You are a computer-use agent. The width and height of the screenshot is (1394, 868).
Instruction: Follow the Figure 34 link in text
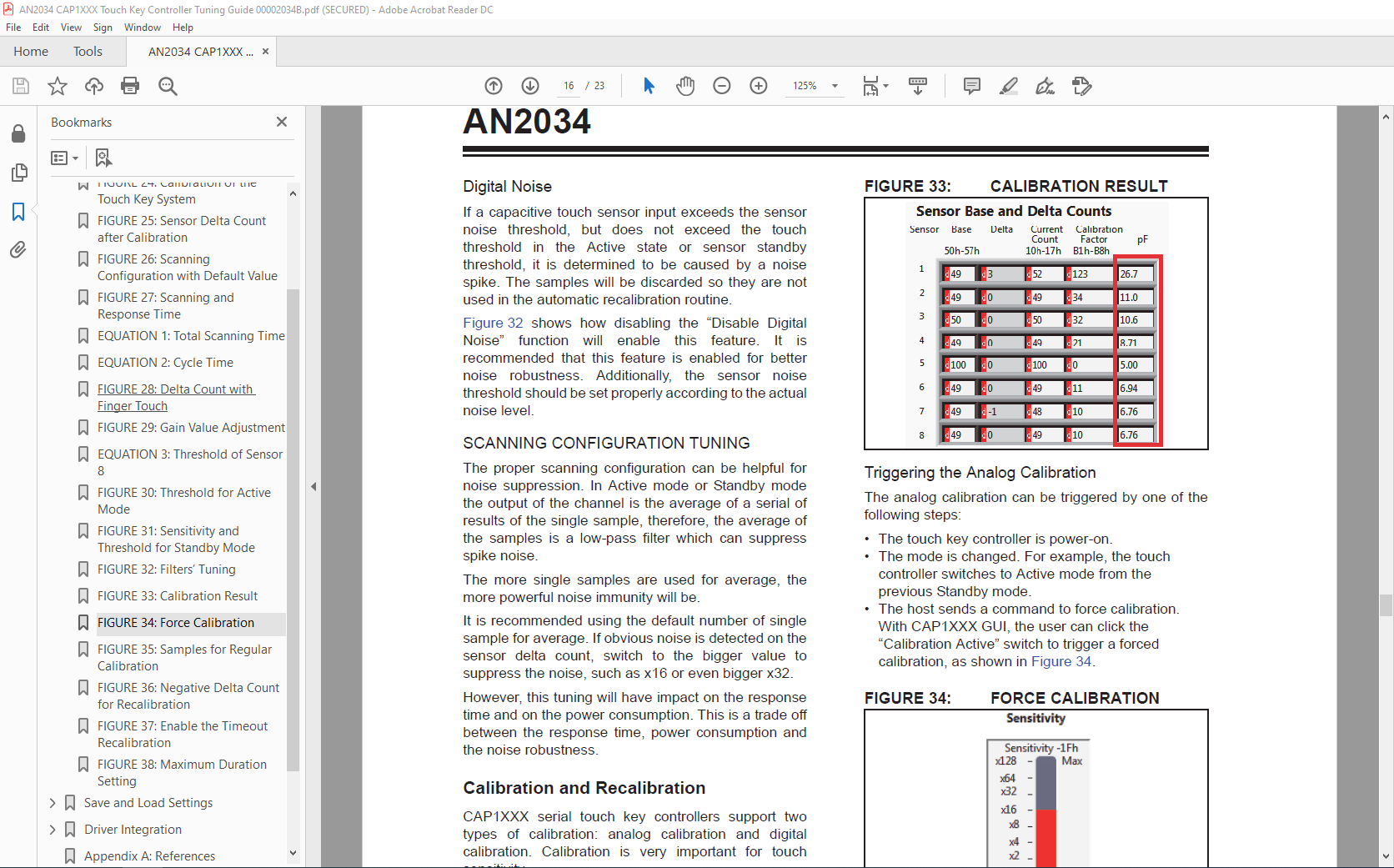pos(1061,661)
